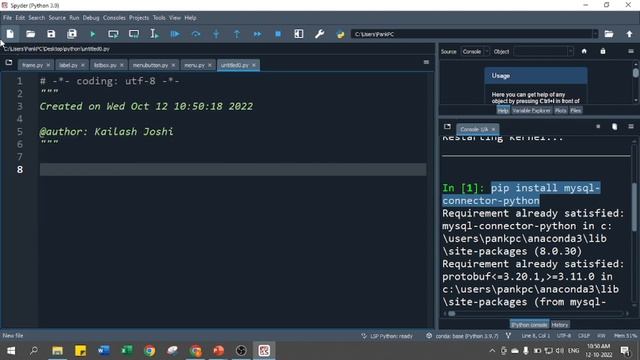Expand the Source Console dropdown
Screen dimensions: 640x360
(475, 51)
